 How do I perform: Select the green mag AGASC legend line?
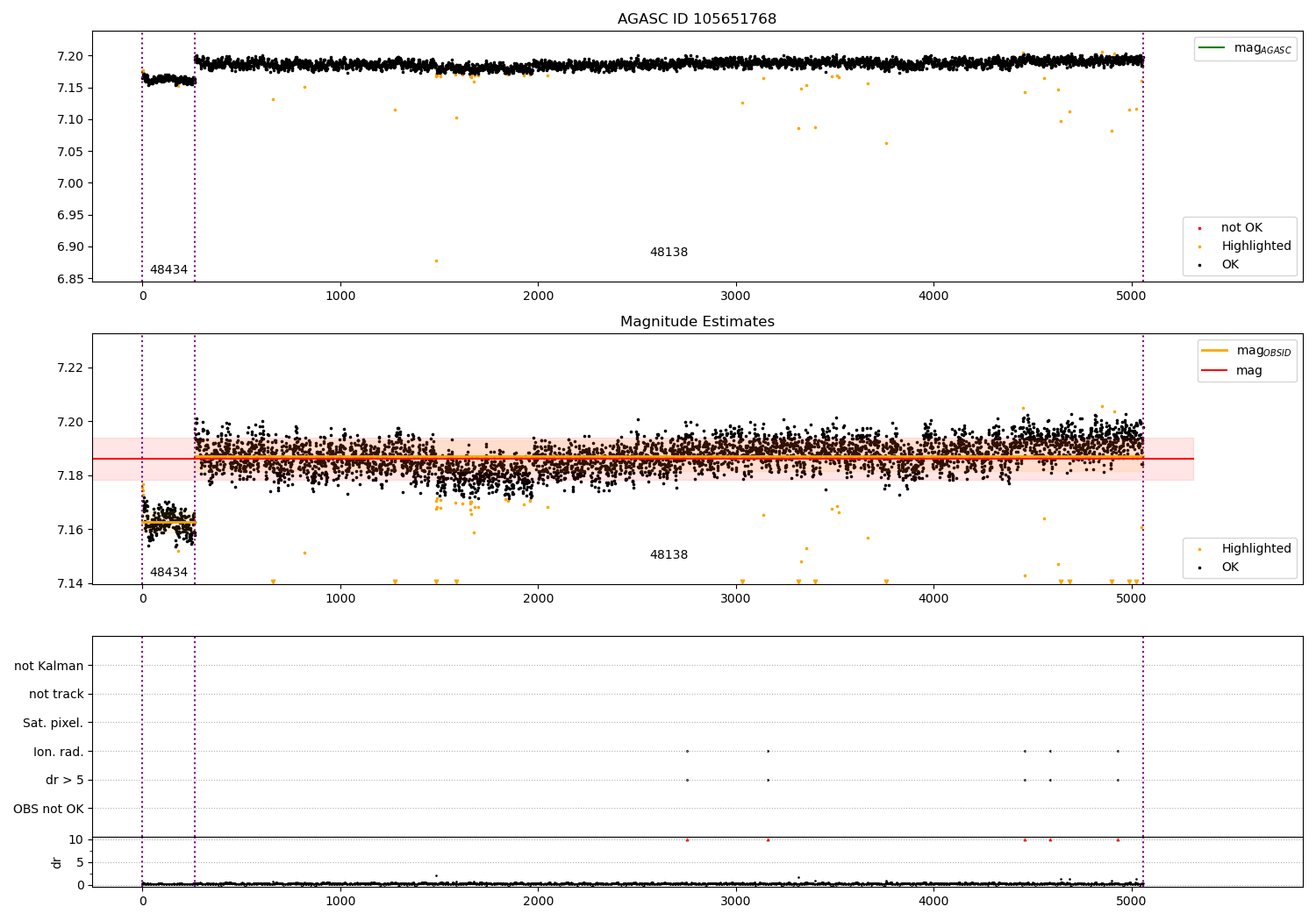1212,48
